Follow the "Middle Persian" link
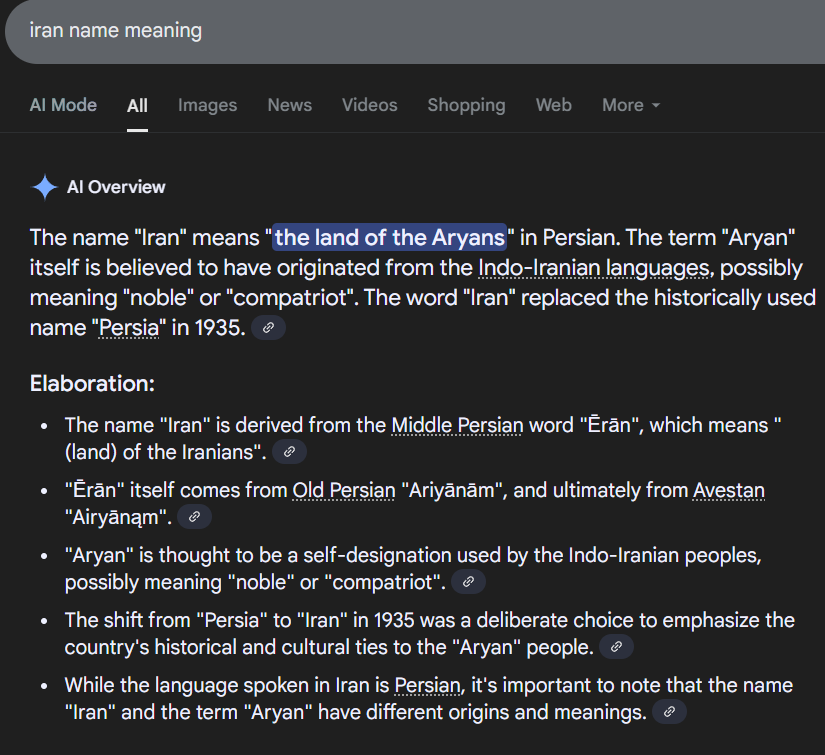 [457, 425]
